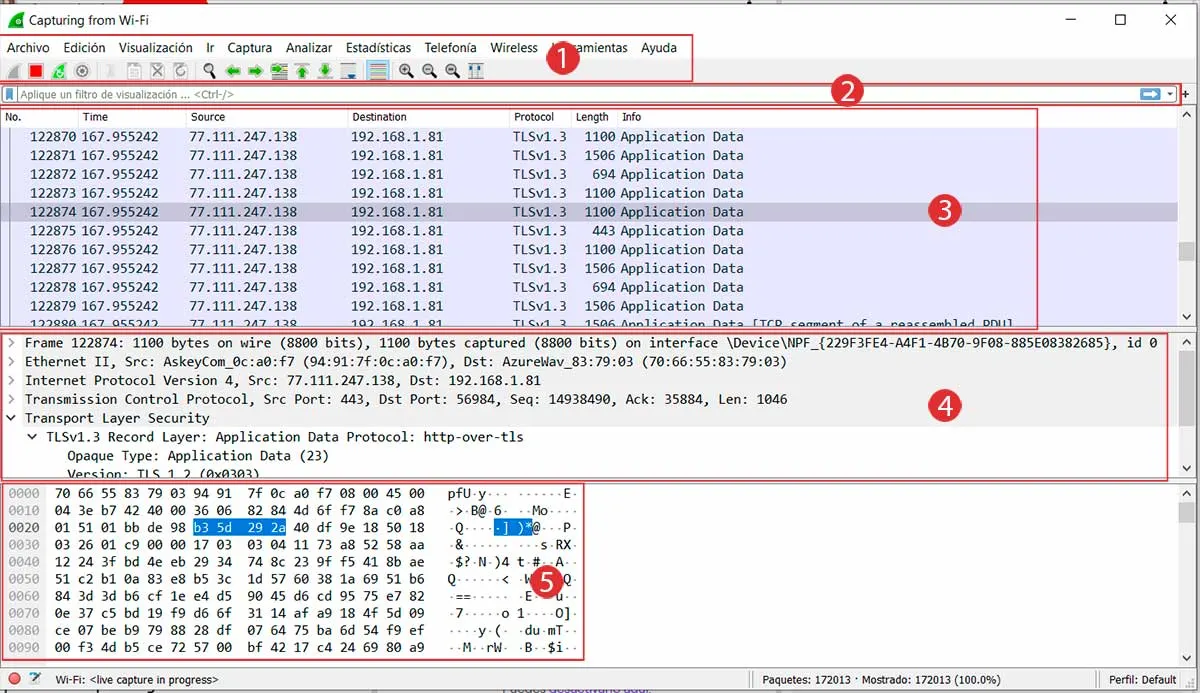
Task: Open the Telefonía menu
Action: click(450, 47)
